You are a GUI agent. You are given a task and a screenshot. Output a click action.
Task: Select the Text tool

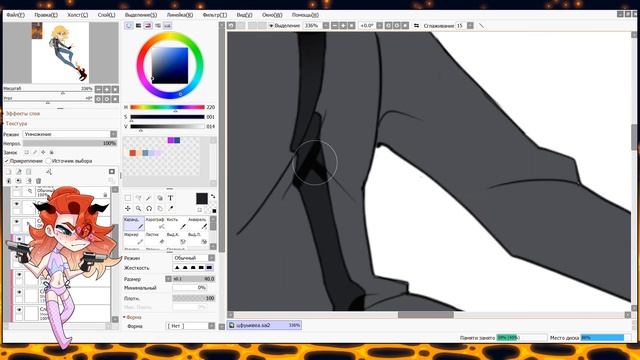[170, 198]
